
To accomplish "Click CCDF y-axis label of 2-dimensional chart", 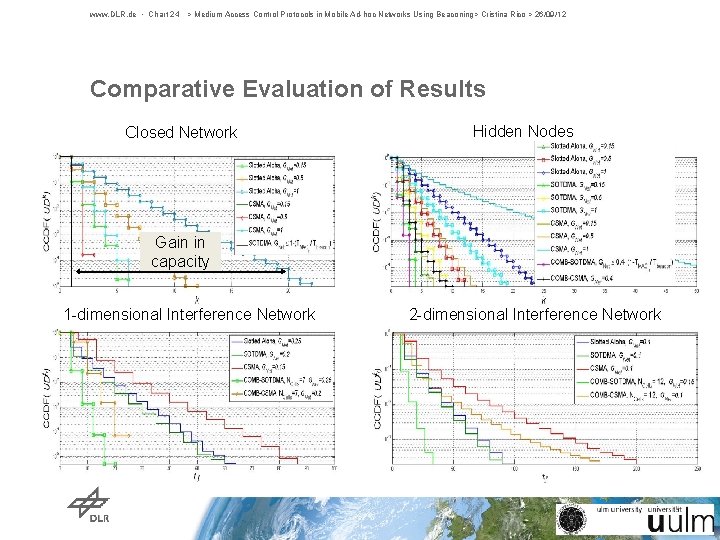I will click(377, 398).
